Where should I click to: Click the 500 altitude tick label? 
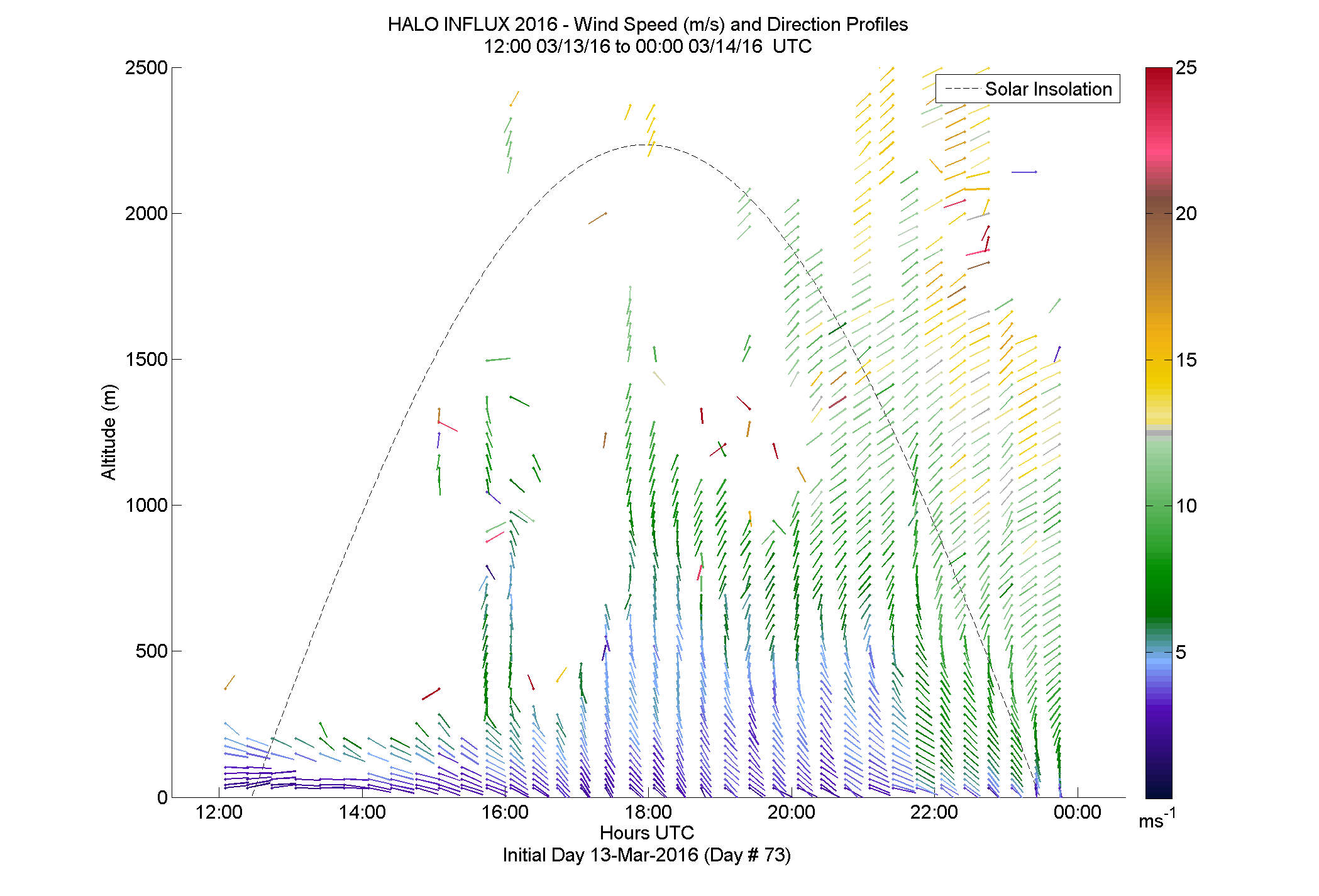[x=151, y=651]
